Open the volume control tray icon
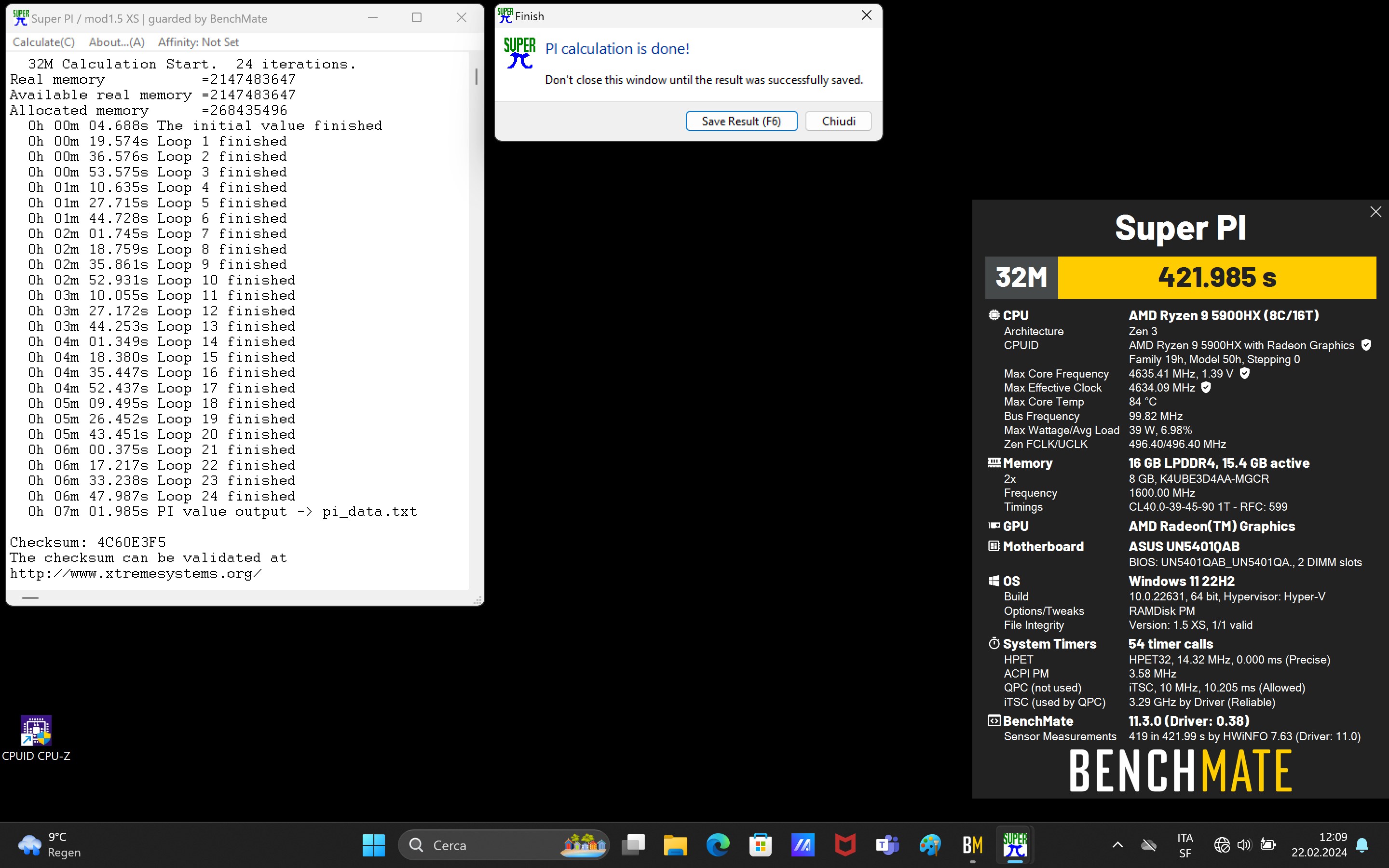This screenshot has height=868, width=1389. [x=1244, y=844]
